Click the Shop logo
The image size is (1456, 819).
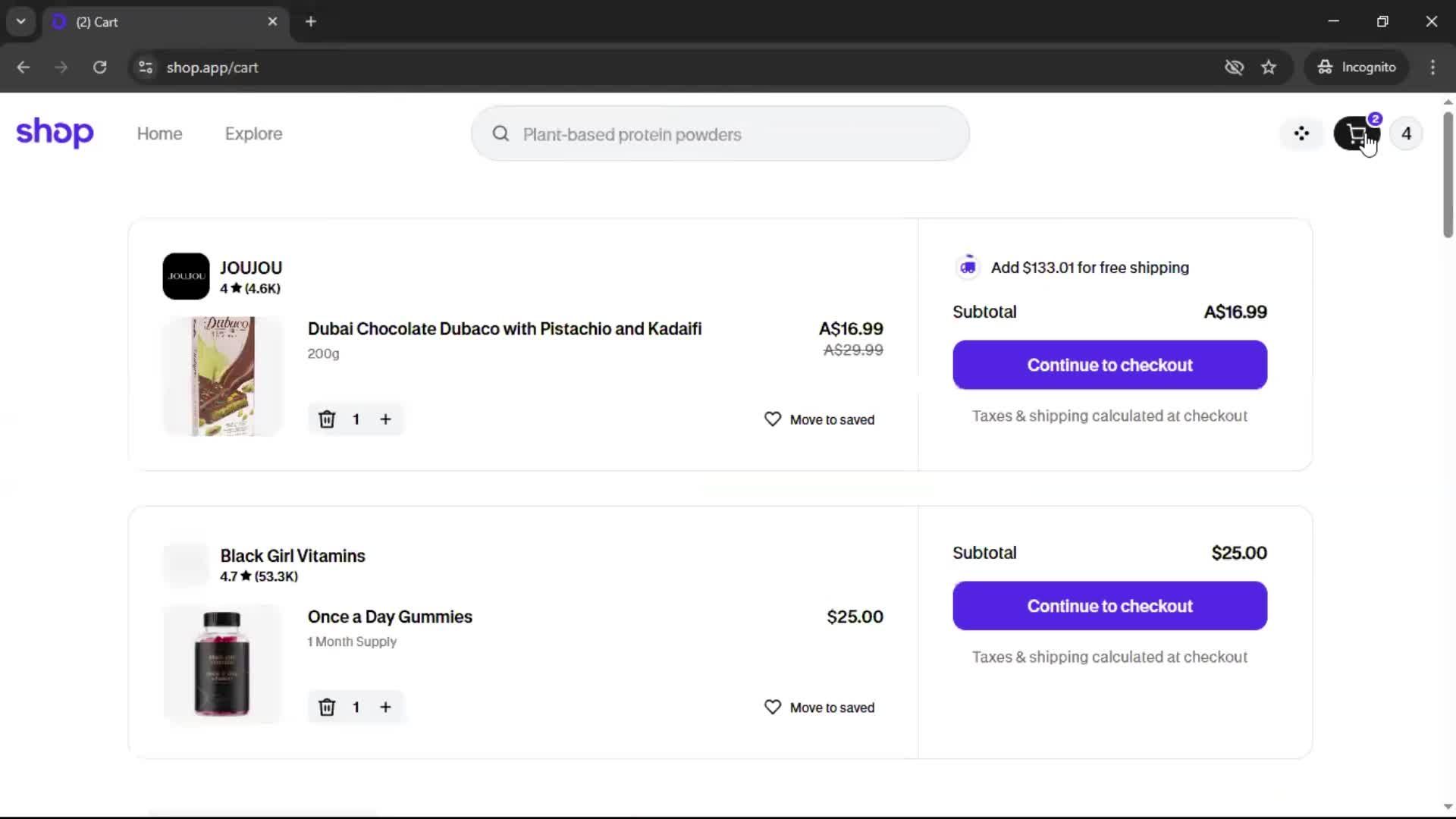(55, 133)
